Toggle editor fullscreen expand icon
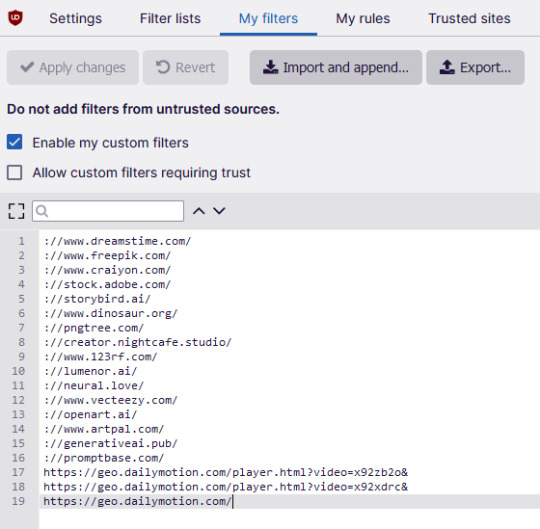Viewport: 540px width, 529px height. 16,211
